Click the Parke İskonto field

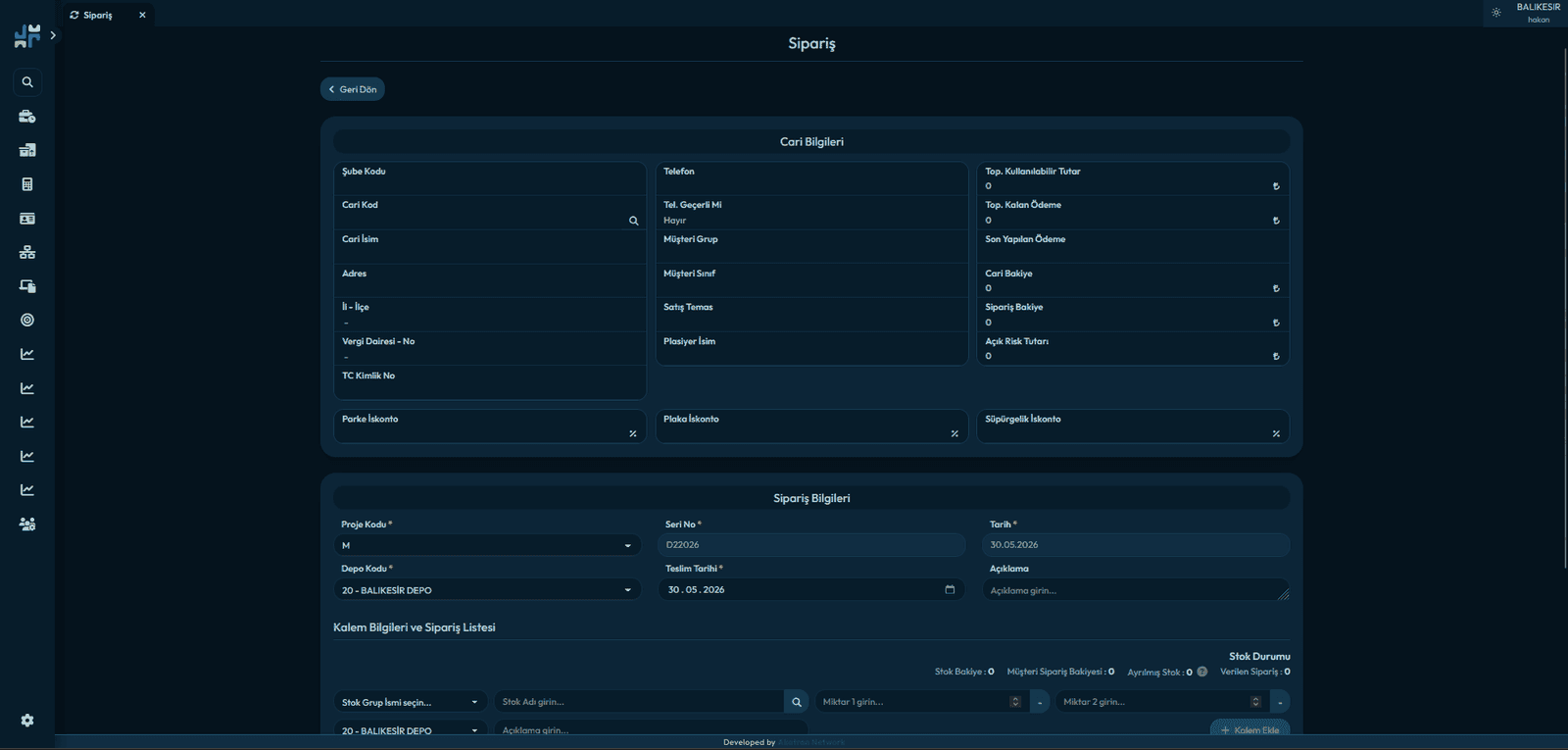pyautogui.click(x=490, y=426)
